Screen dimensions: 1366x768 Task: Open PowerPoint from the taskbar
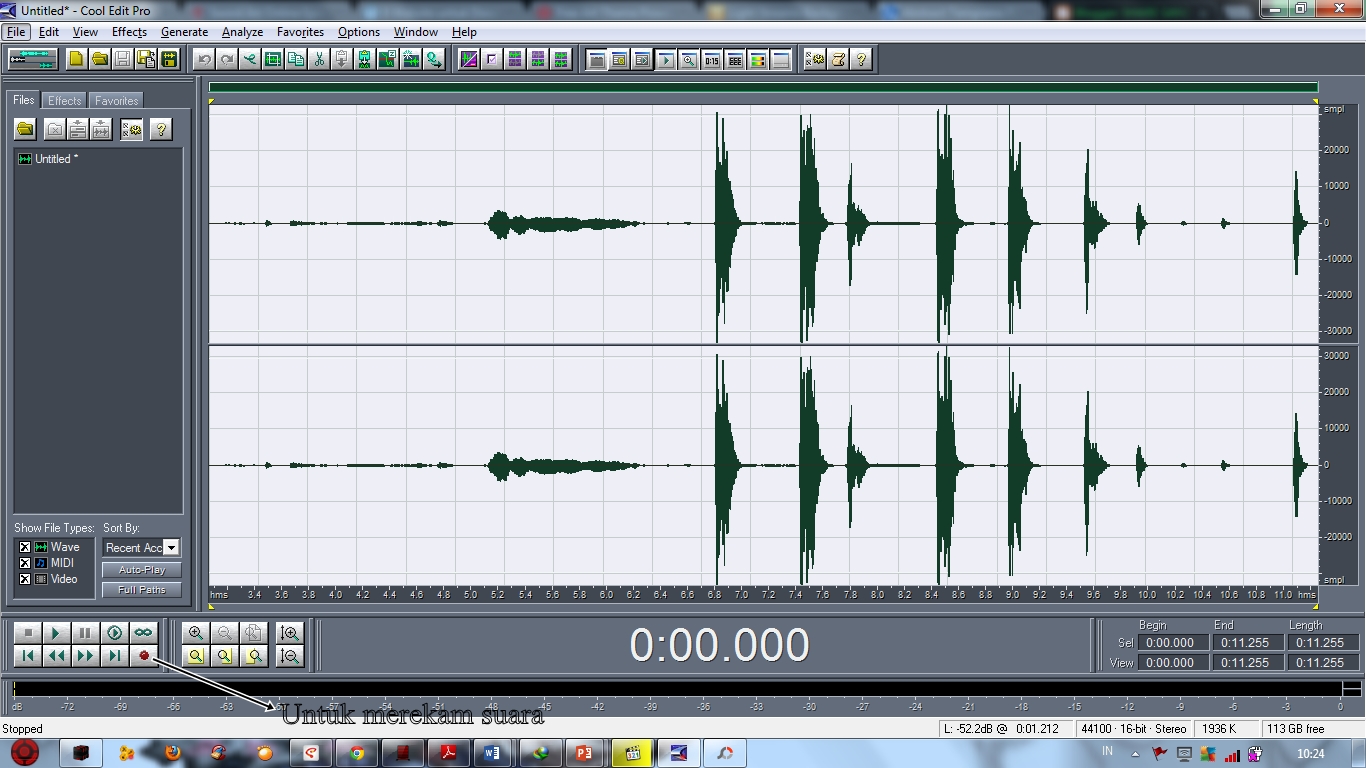(586, 753)
